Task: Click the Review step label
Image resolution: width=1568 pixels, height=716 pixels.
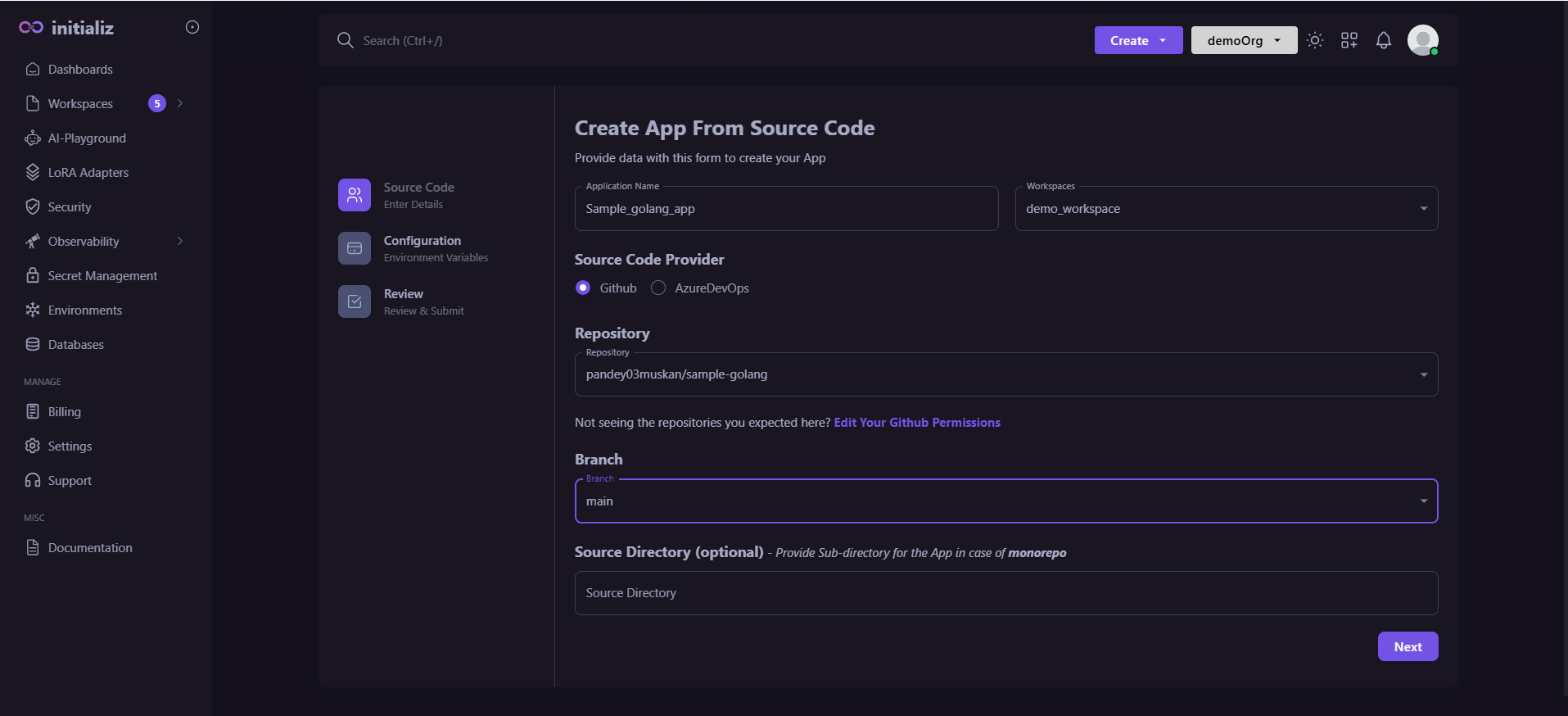Action: pyautogui.click(x=404, y=293)
